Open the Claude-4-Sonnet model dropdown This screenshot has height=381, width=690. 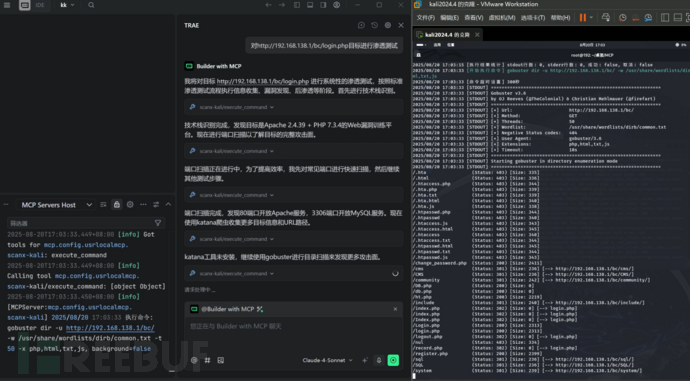click(327, 360)
